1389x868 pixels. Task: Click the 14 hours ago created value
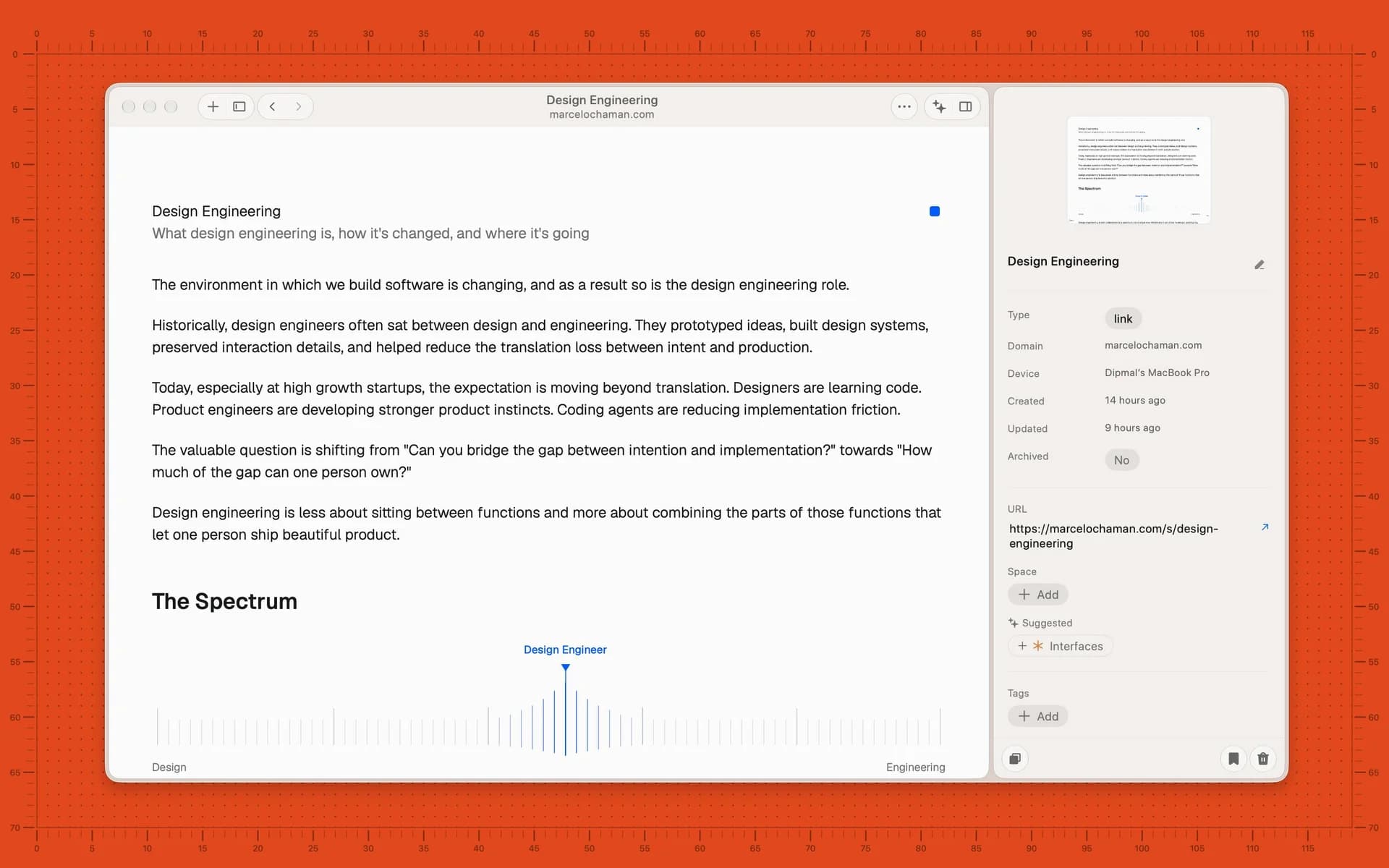point(1134,400)
